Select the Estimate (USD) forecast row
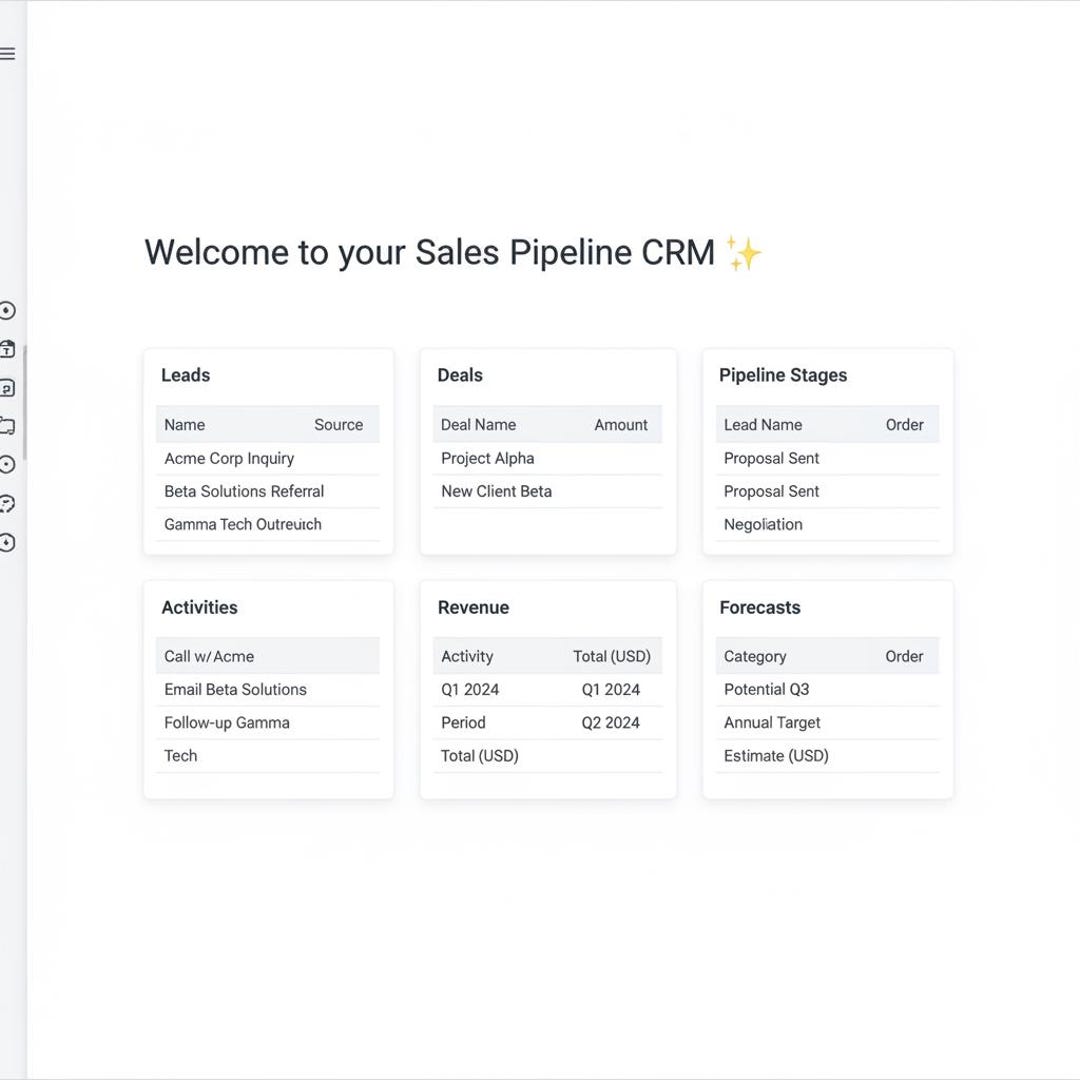 pyautogui.click(x=827, y=756)
